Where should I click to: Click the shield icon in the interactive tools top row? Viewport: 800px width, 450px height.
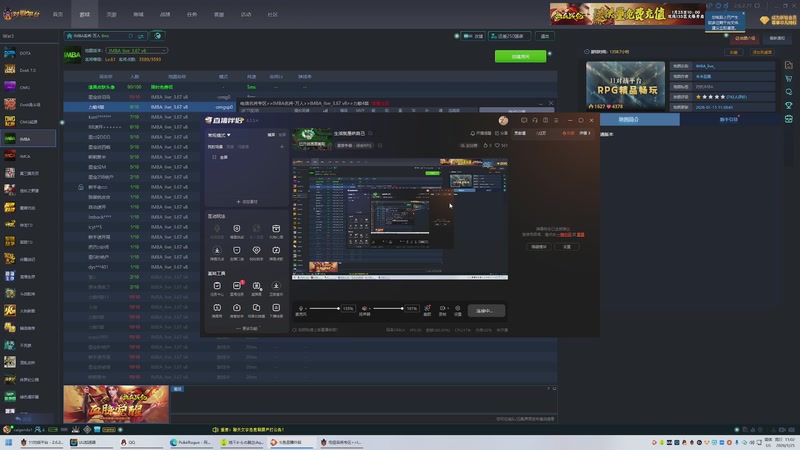tap(237, 231)
